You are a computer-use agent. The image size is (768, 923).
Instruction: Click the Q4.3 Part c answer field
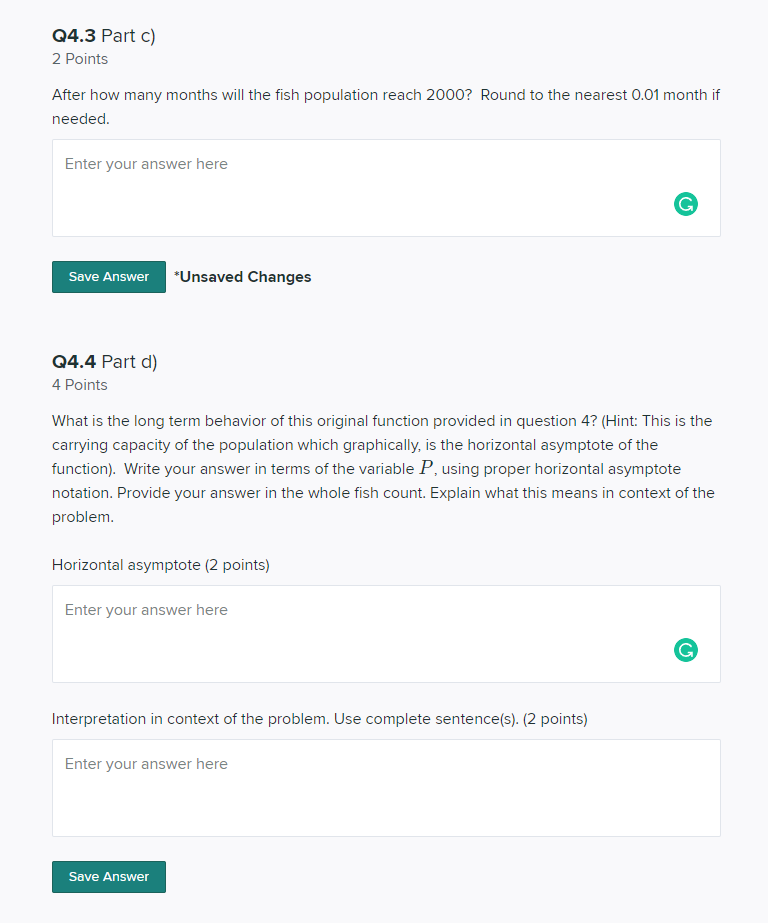[x=386, y=188]
